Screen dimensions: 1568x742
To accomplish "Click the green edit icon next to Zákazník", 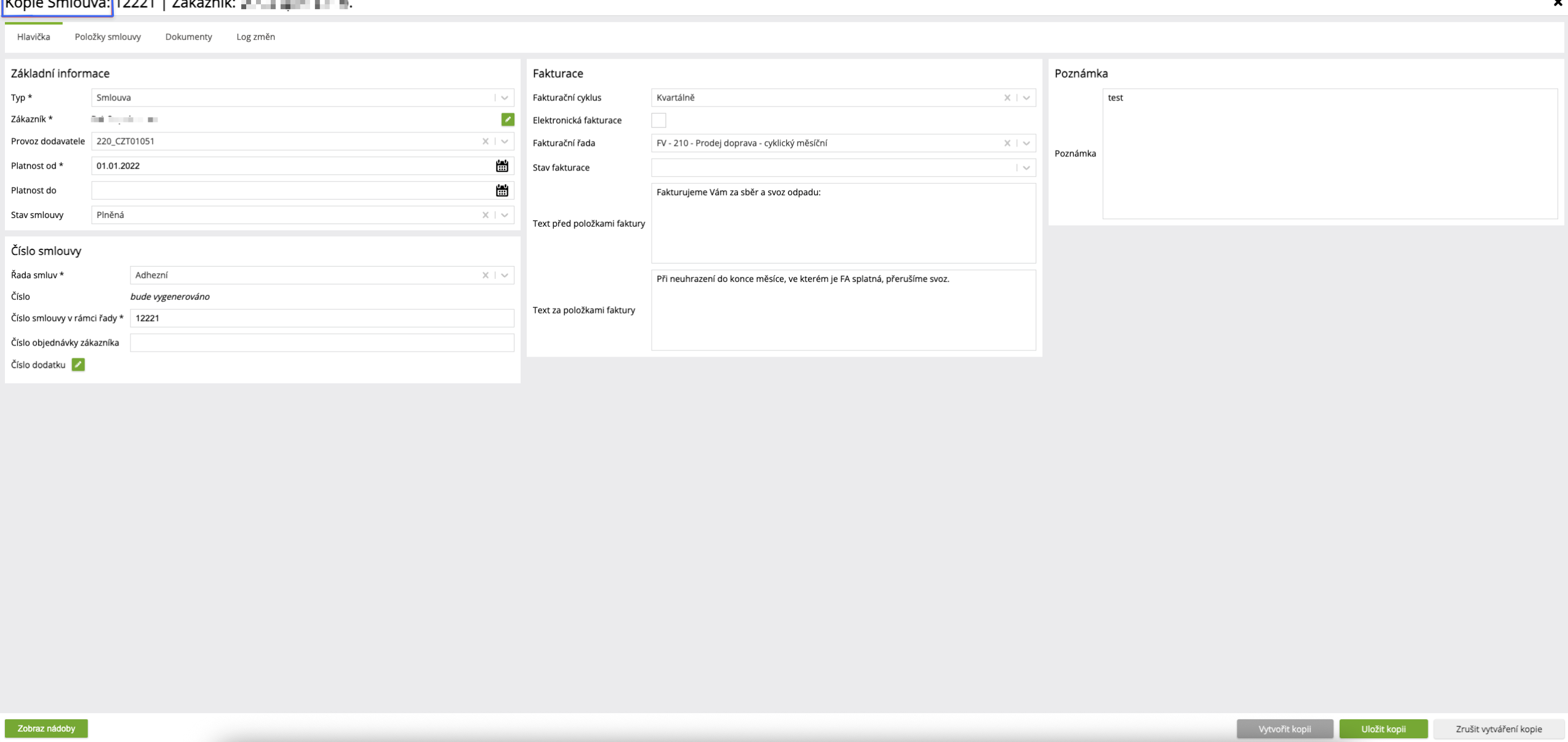I will click(507, 119).
